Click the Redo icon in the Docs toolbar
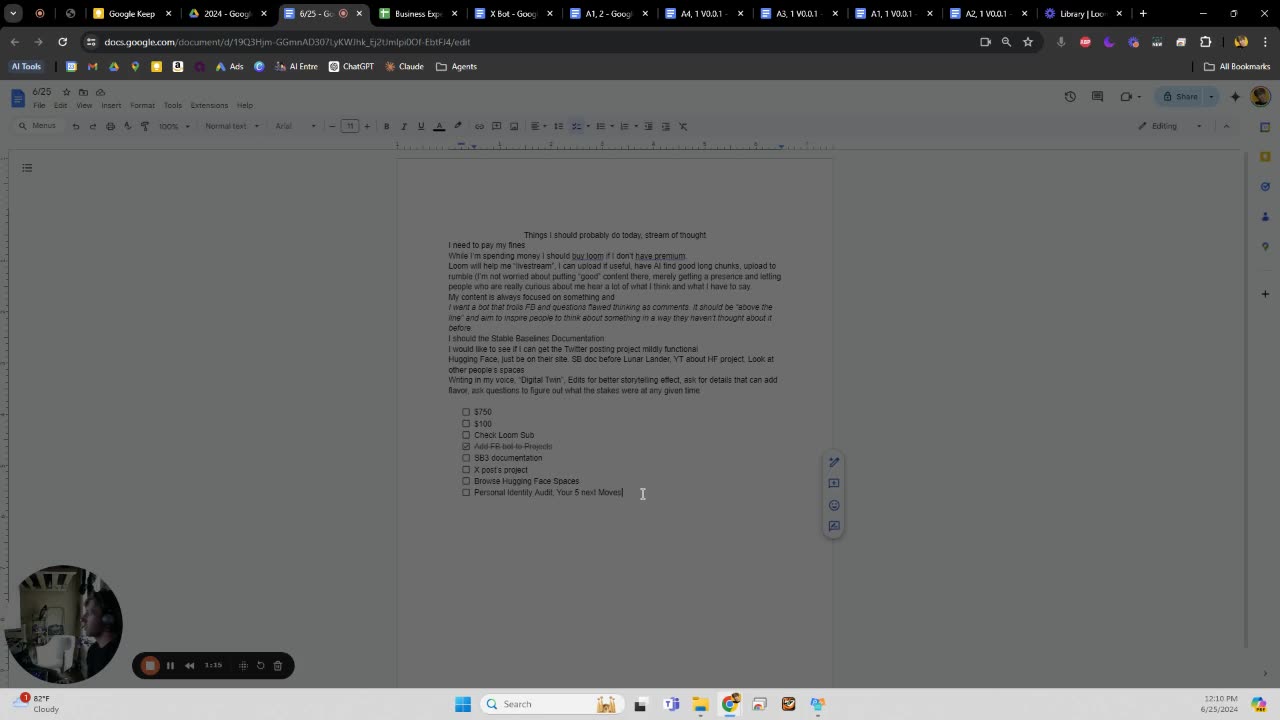The width and height of the screenshot is (1280, 720). click(x=93, y=126)
